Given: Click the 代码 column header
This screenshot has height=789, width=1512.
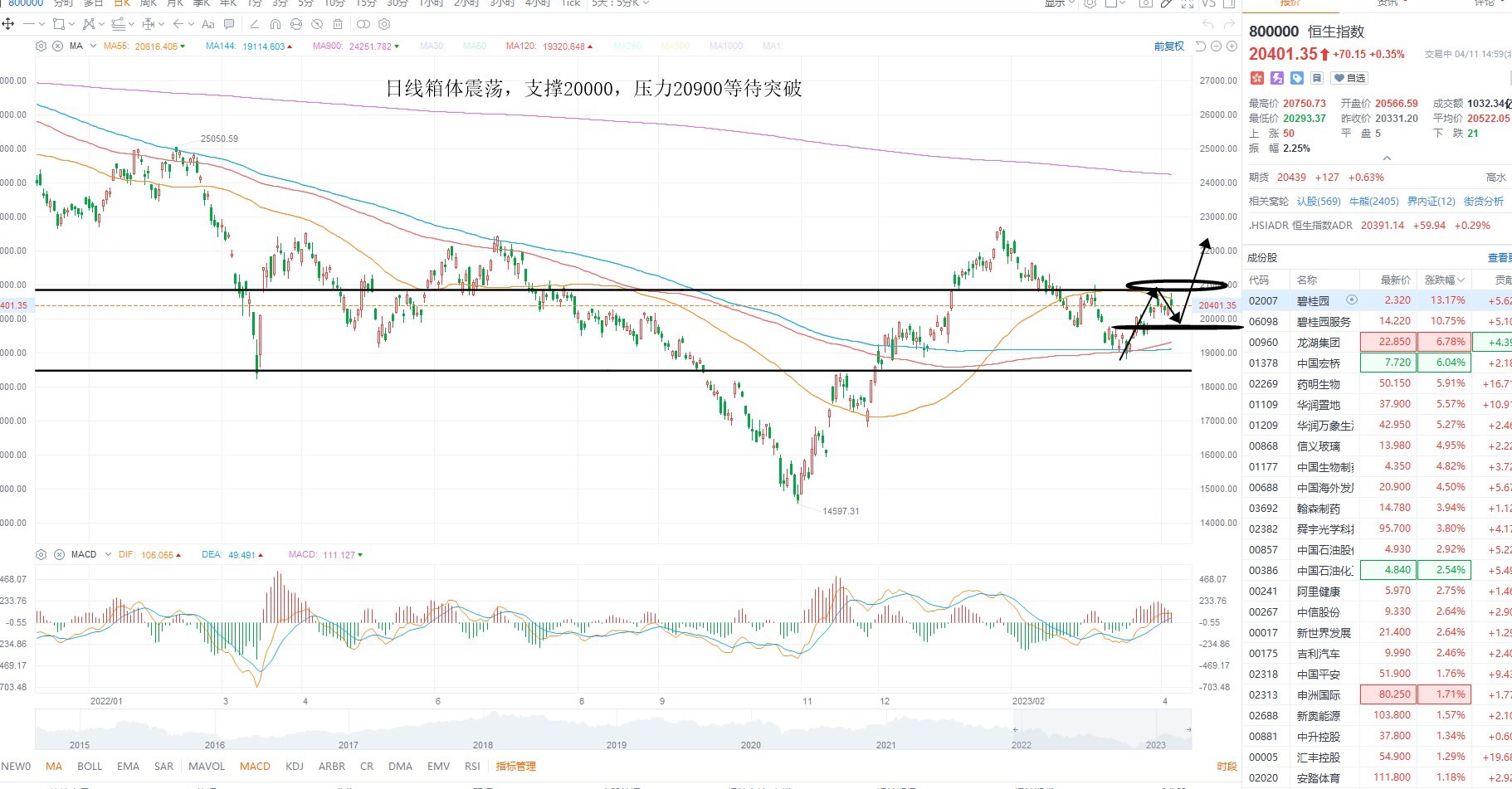Looking at the screenshot, I should tap(1259, 280).
